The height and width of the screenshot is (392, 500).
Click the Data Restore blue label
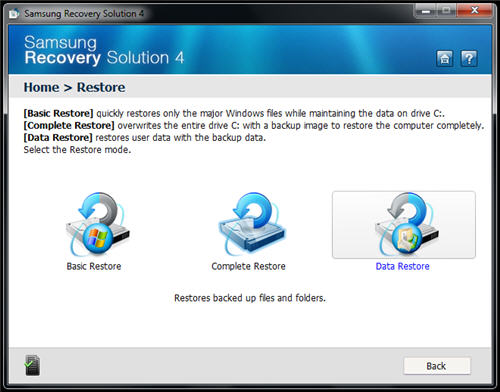coord(403,266)
